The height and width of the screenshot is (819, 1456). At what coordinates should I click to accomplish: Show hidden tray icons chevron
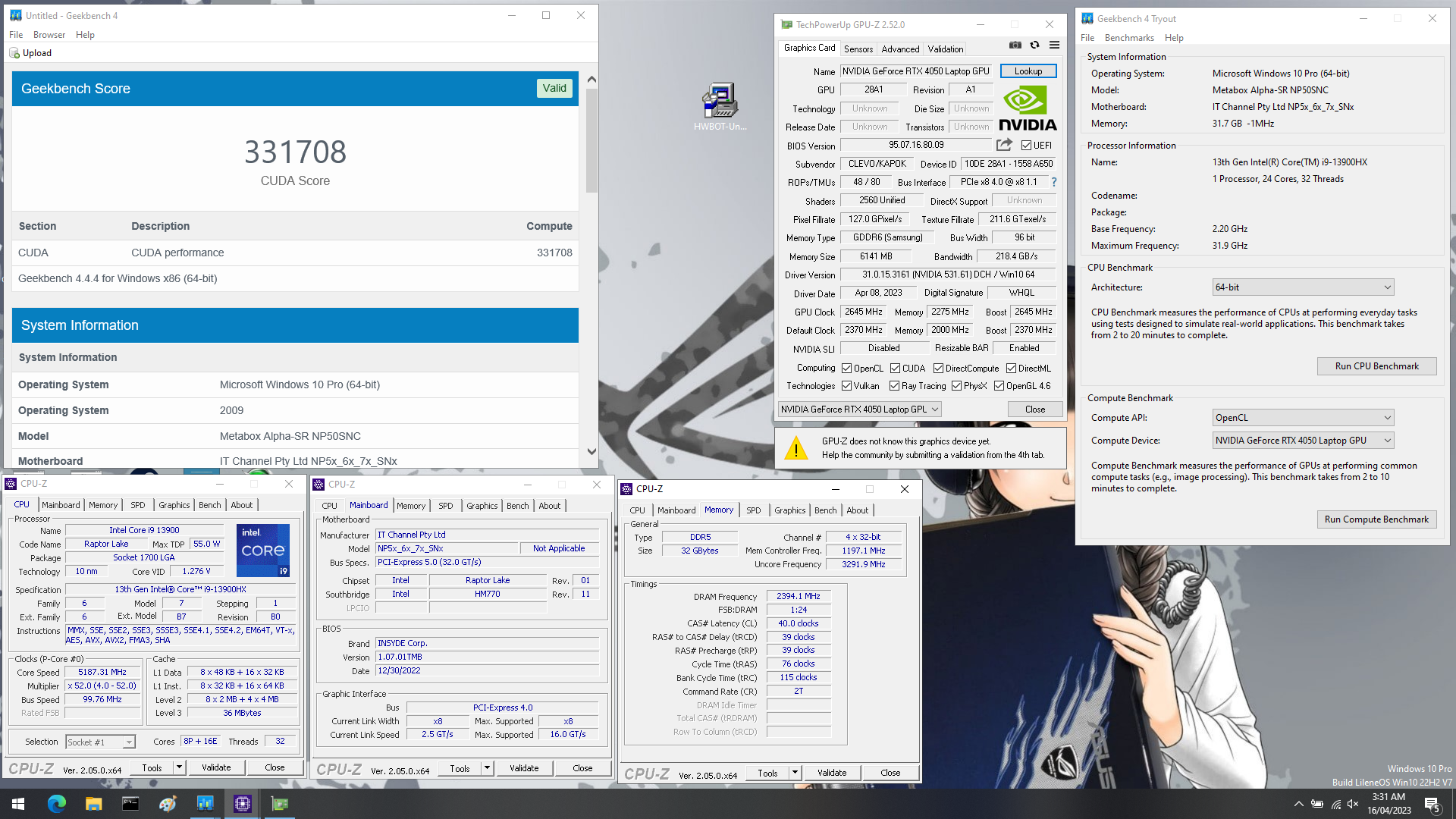1299,805
